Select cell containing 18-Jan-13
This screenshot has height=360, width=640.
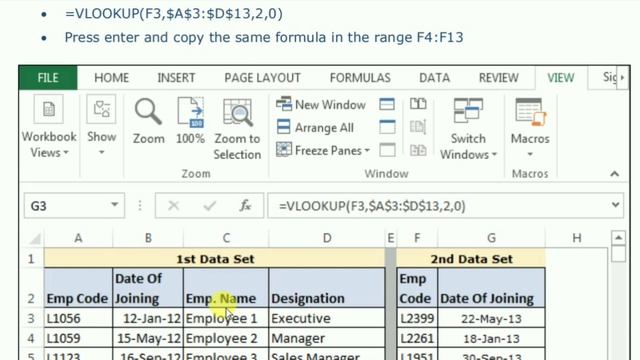coord(491,338)
